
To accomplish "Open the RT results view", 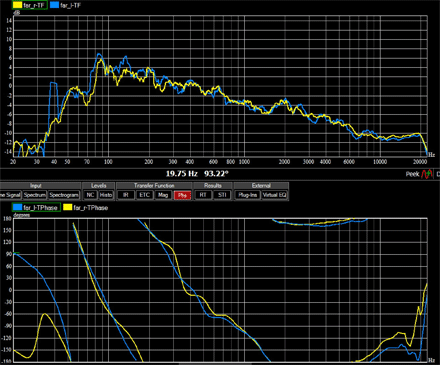I will click(x=203, y=195).
